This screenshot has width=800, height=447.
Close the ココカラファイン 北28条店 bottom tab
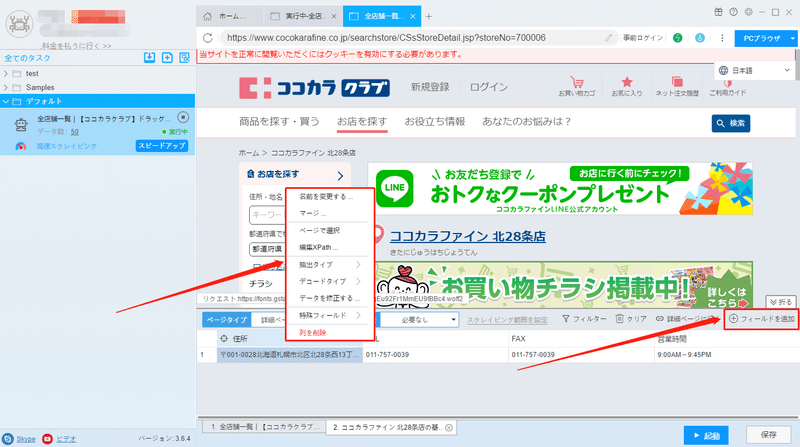click(449, 428)
